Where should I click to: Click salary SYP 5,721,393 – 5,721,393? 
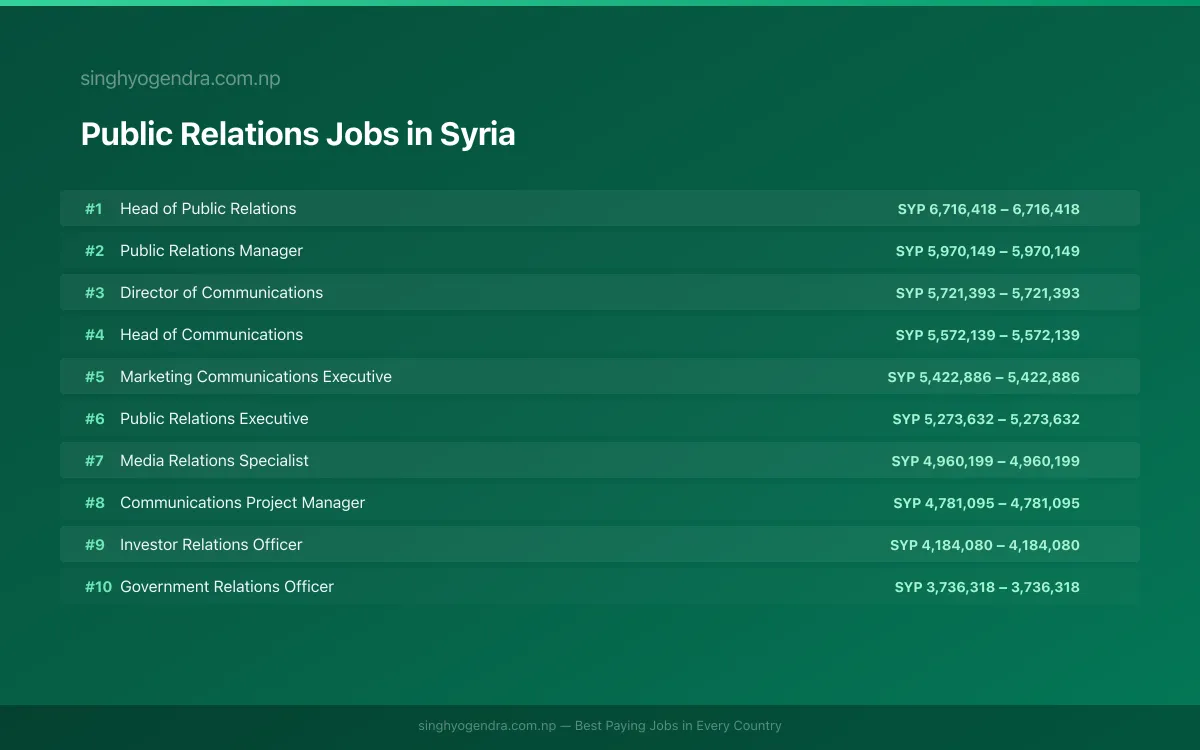pos(988,293)
